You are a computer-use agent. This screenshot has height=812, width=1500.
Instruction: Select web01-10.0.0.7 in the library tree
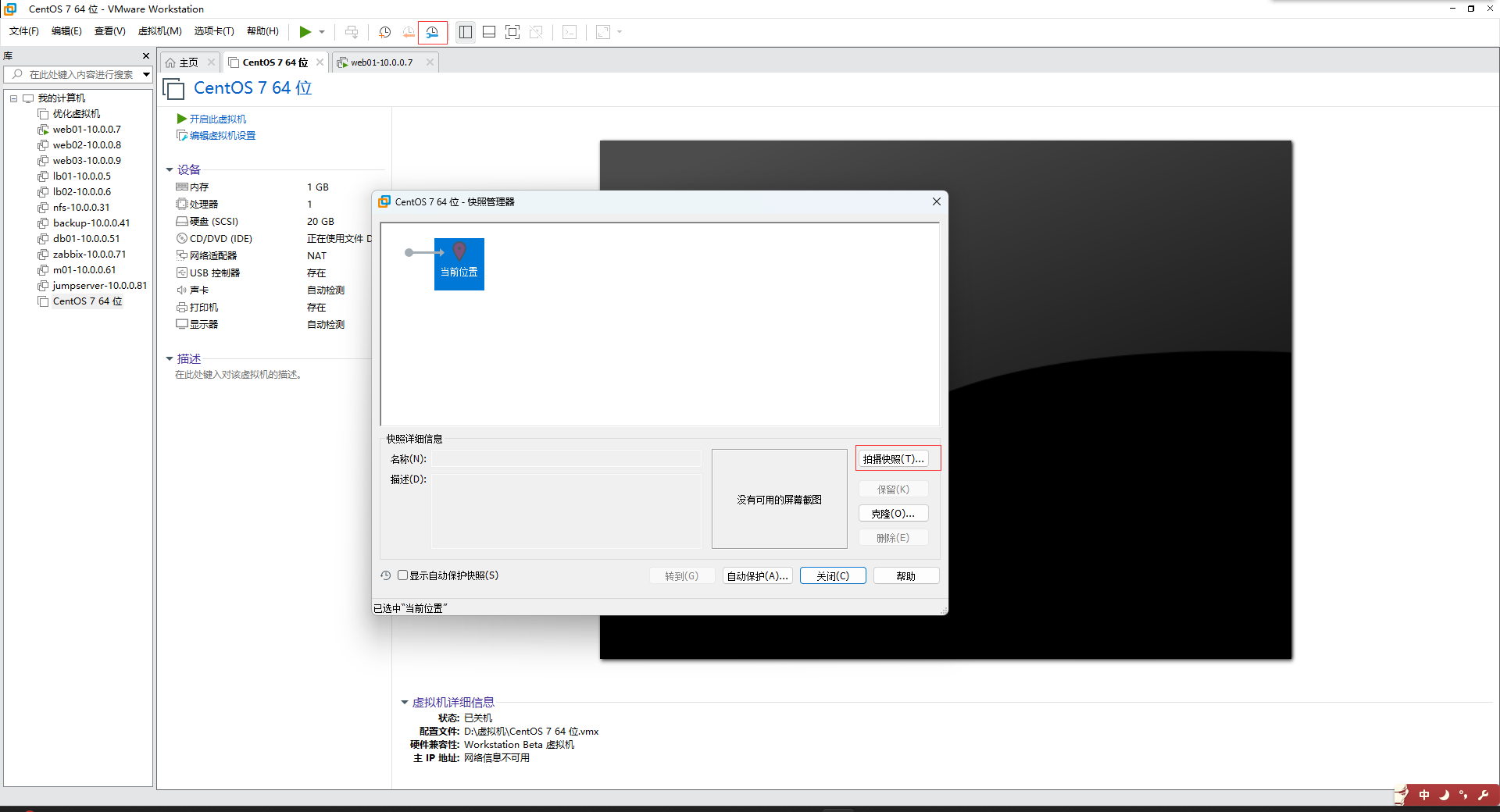pyautogui.click(x=87, y=130)
